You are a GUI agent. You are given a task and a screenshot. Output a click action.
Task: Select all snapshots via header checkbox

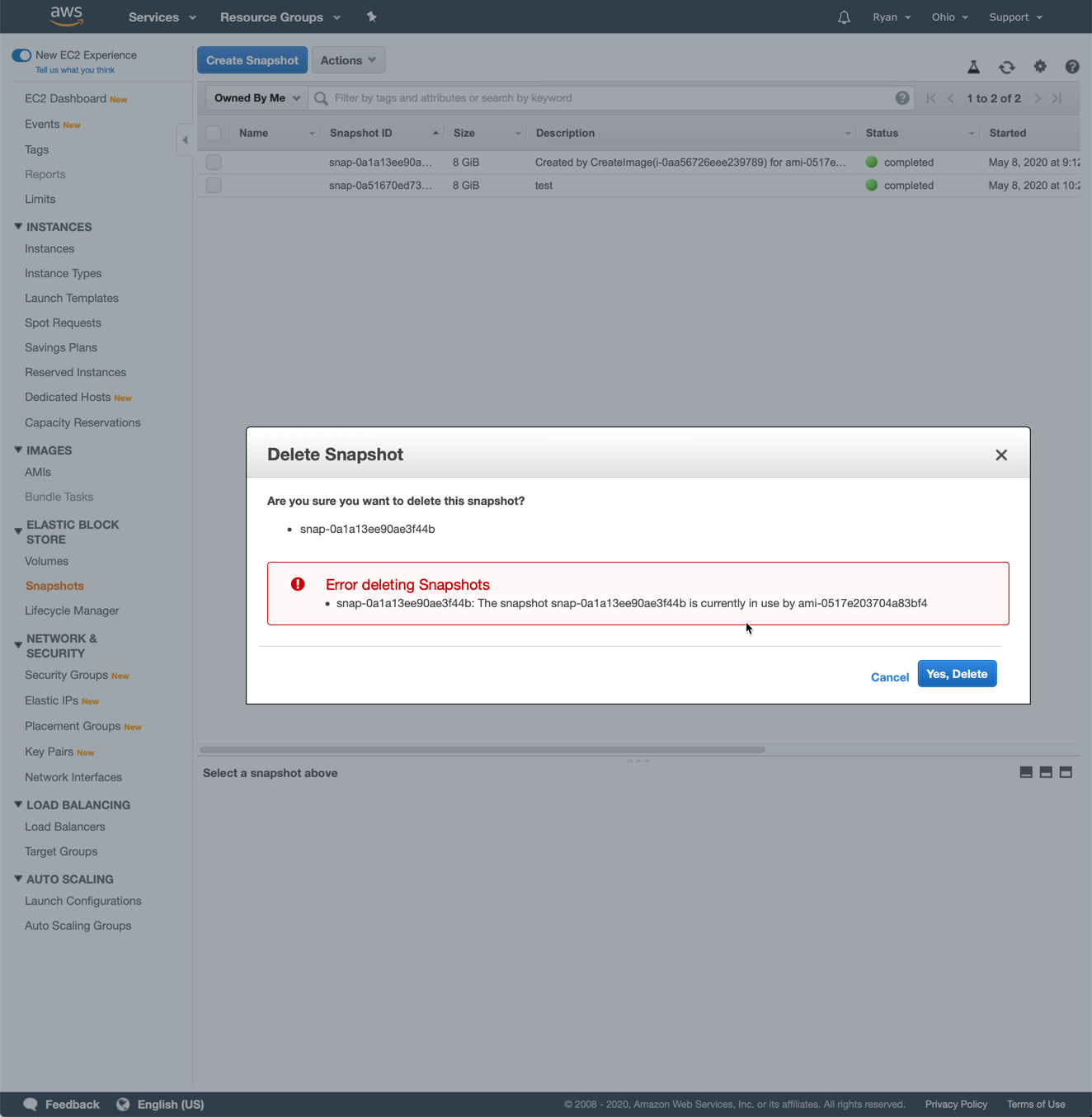[x=214, y=133]
